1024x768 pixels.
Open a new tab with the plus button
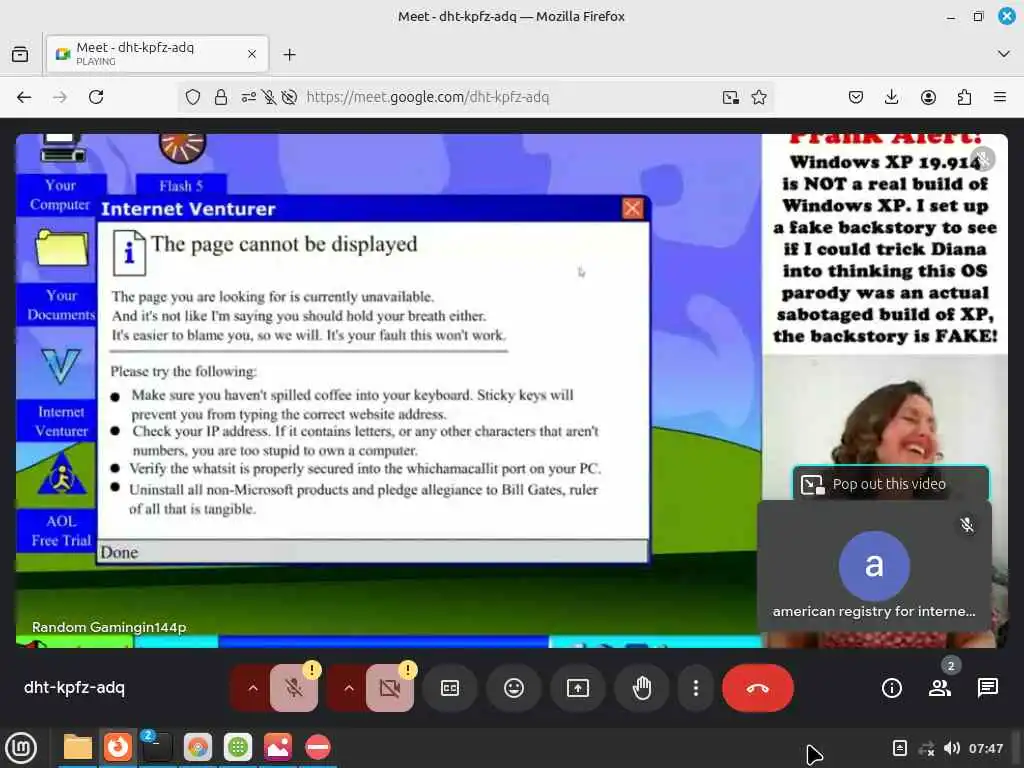(x=289, y=54)
